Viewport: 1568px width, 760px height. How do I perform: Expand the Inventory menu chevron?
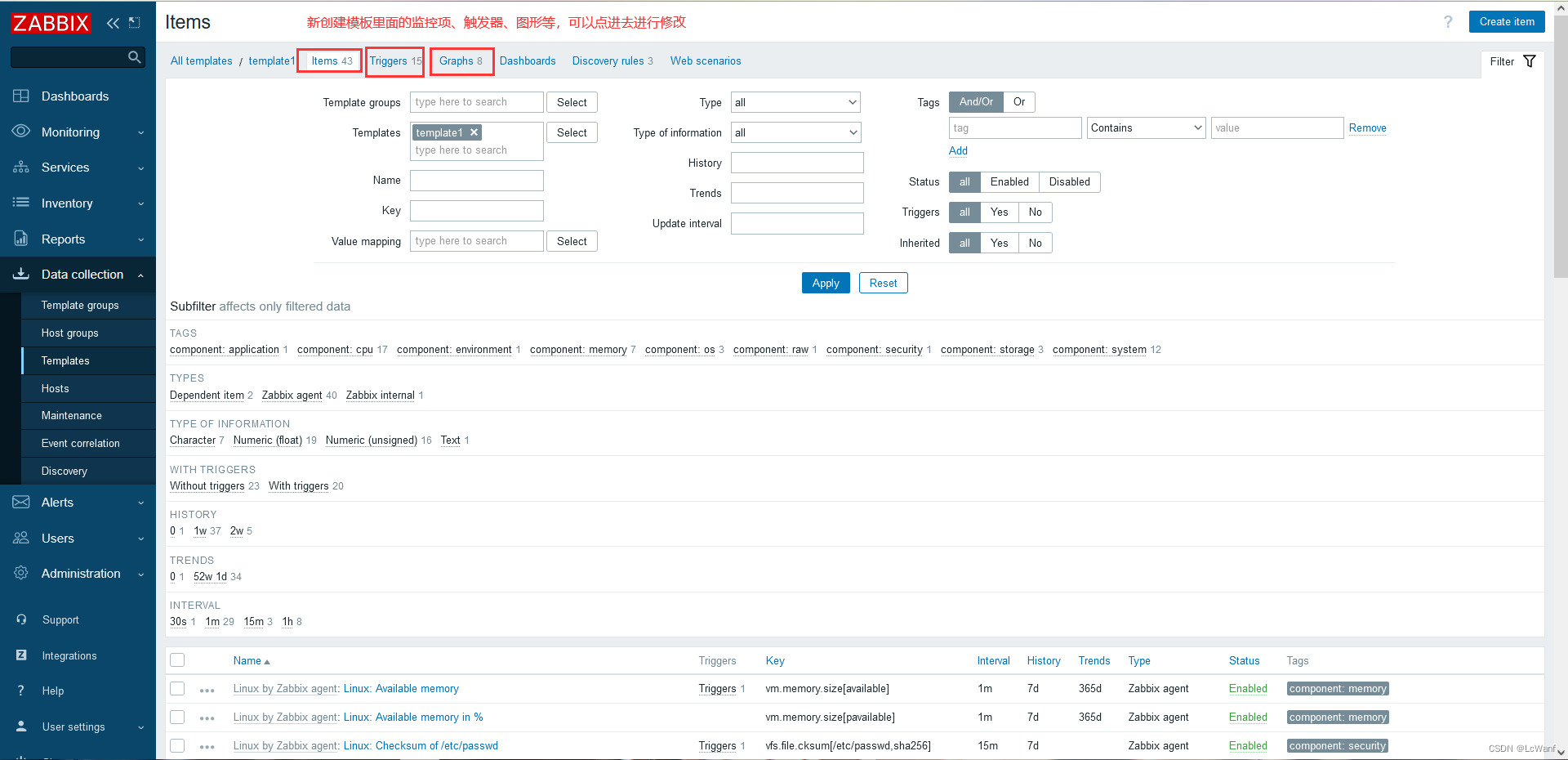tap(140, 203)
